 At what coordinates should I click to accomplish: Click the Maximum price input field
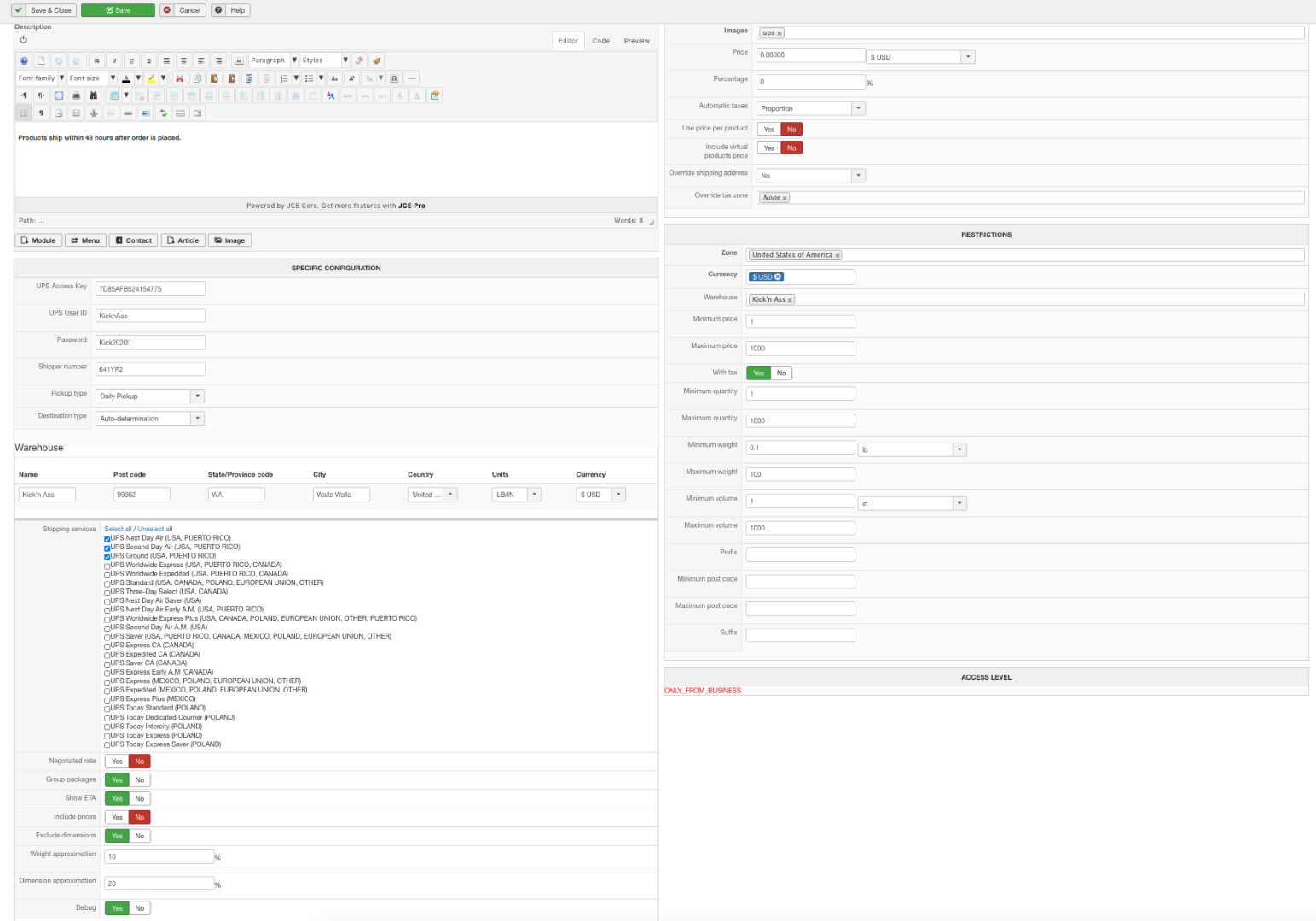point(800,349)
